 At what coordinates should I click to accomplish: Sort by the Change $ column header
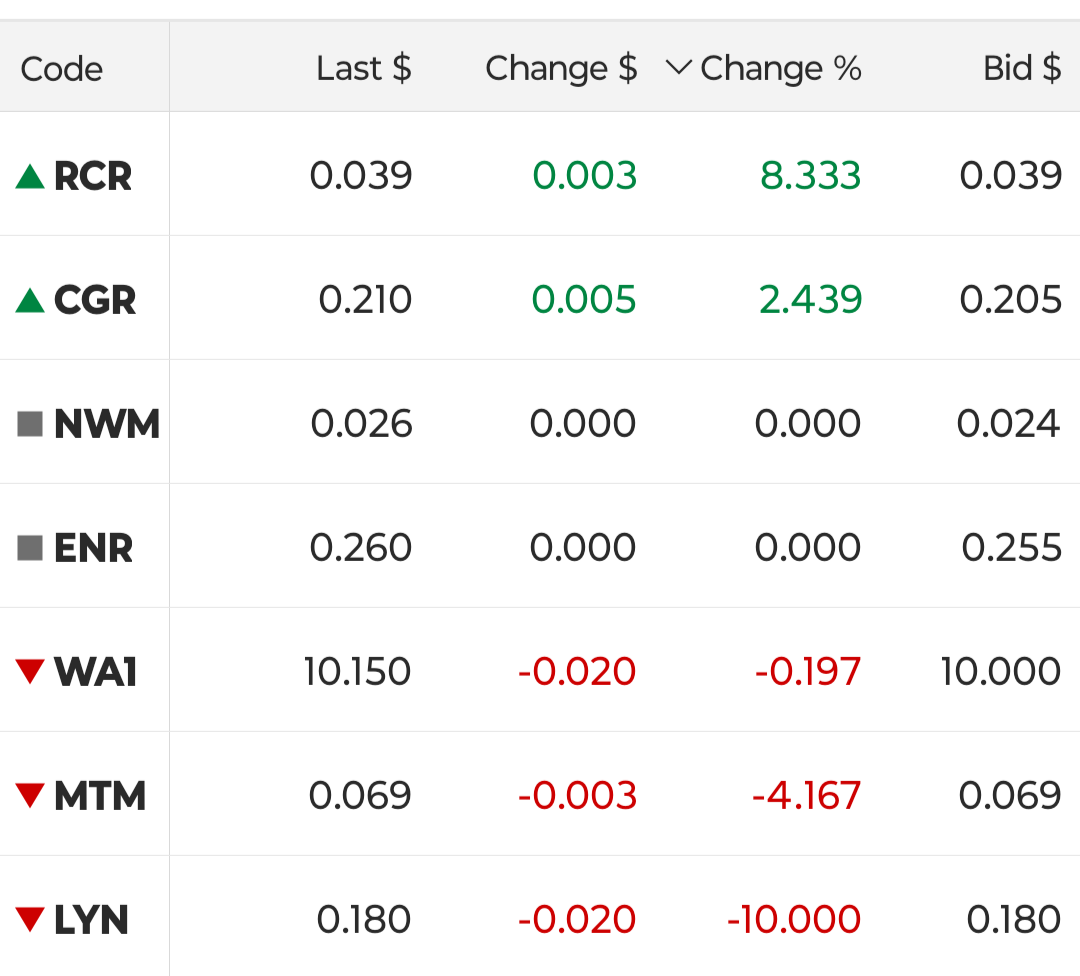pyautogui.click(x=561, y=68)
